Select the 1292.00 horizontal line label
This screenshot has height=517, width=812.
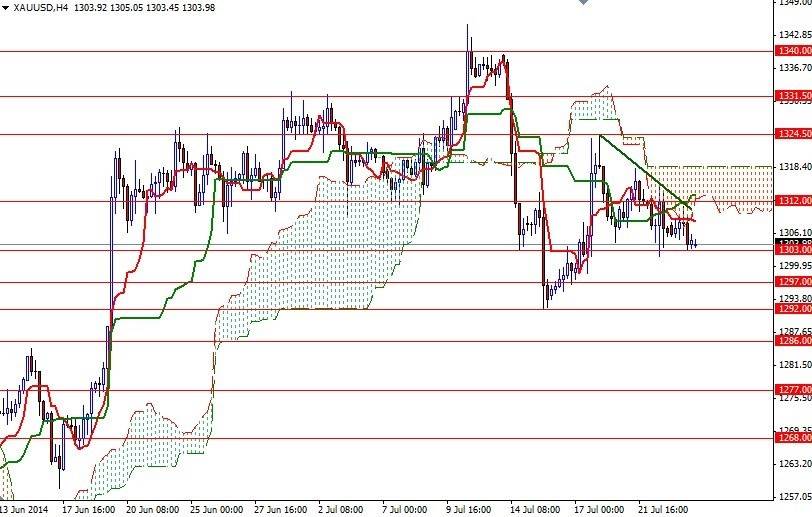pyautogui.click(x=793, y=309)
